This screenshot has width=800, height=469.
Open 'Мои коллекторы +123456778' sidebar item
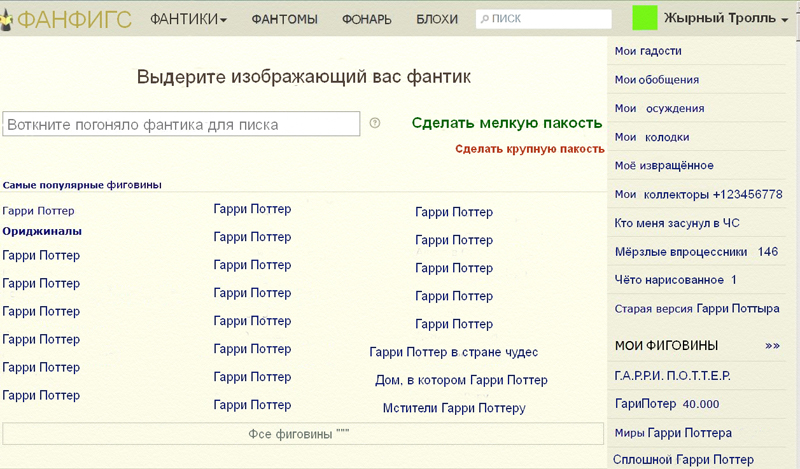(x=698, y=194)
